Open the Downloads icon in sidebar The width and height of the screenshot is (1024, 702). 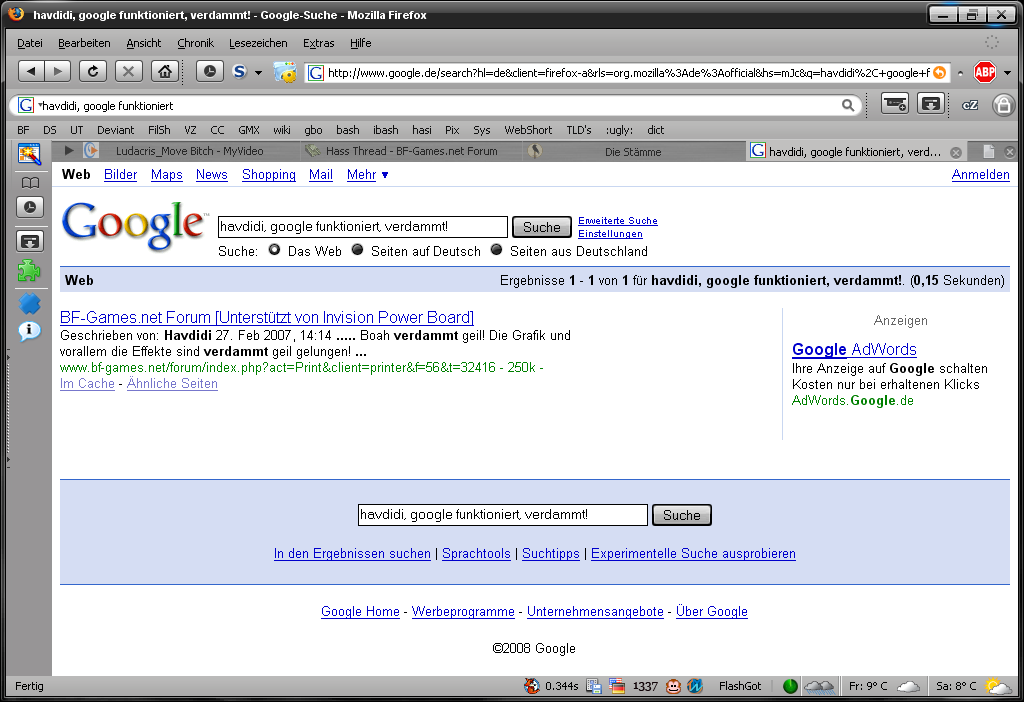[x=30, y=242]
